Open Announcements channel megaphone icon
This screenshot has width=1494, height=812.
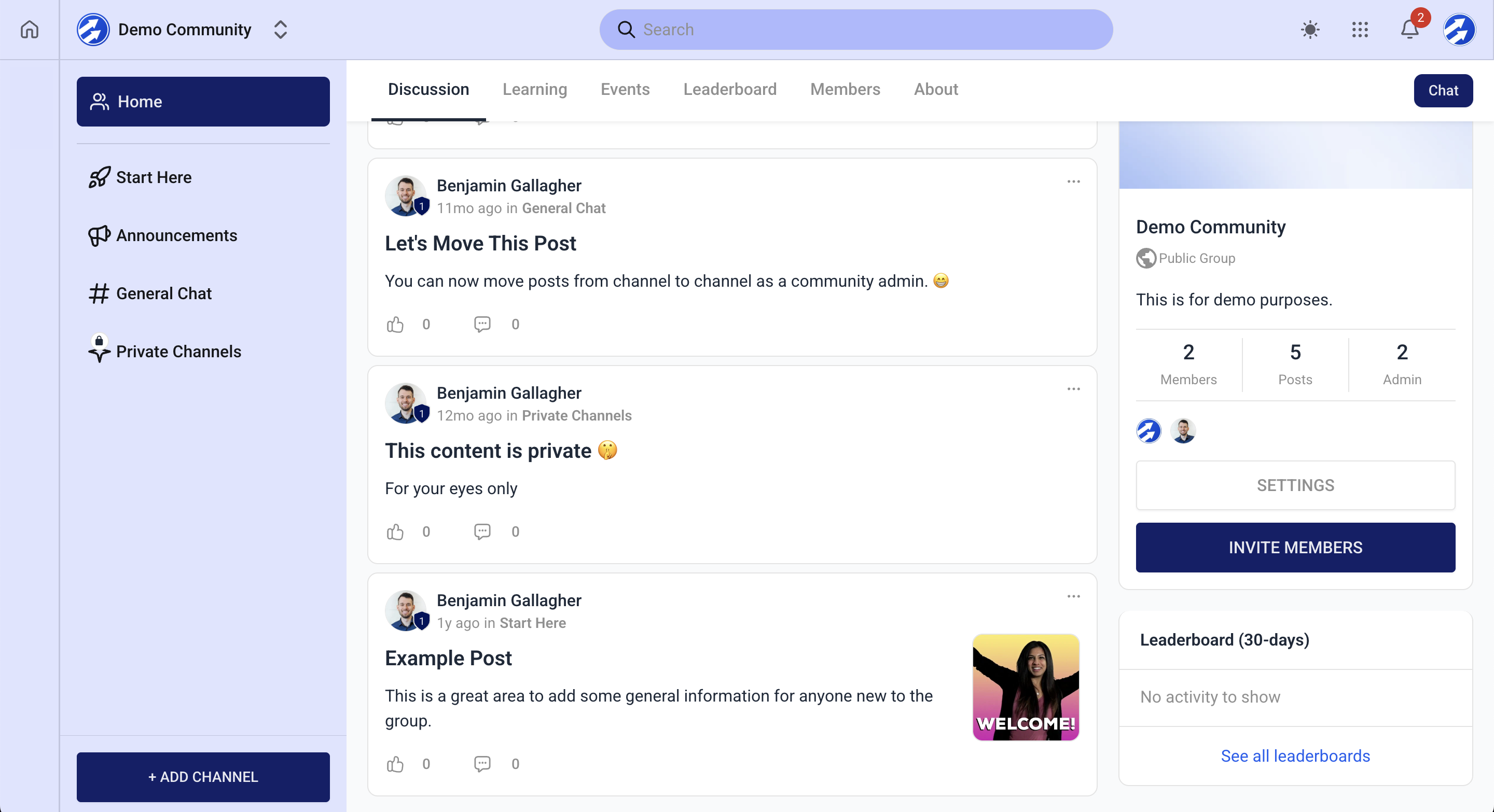[x=99, y=235]
